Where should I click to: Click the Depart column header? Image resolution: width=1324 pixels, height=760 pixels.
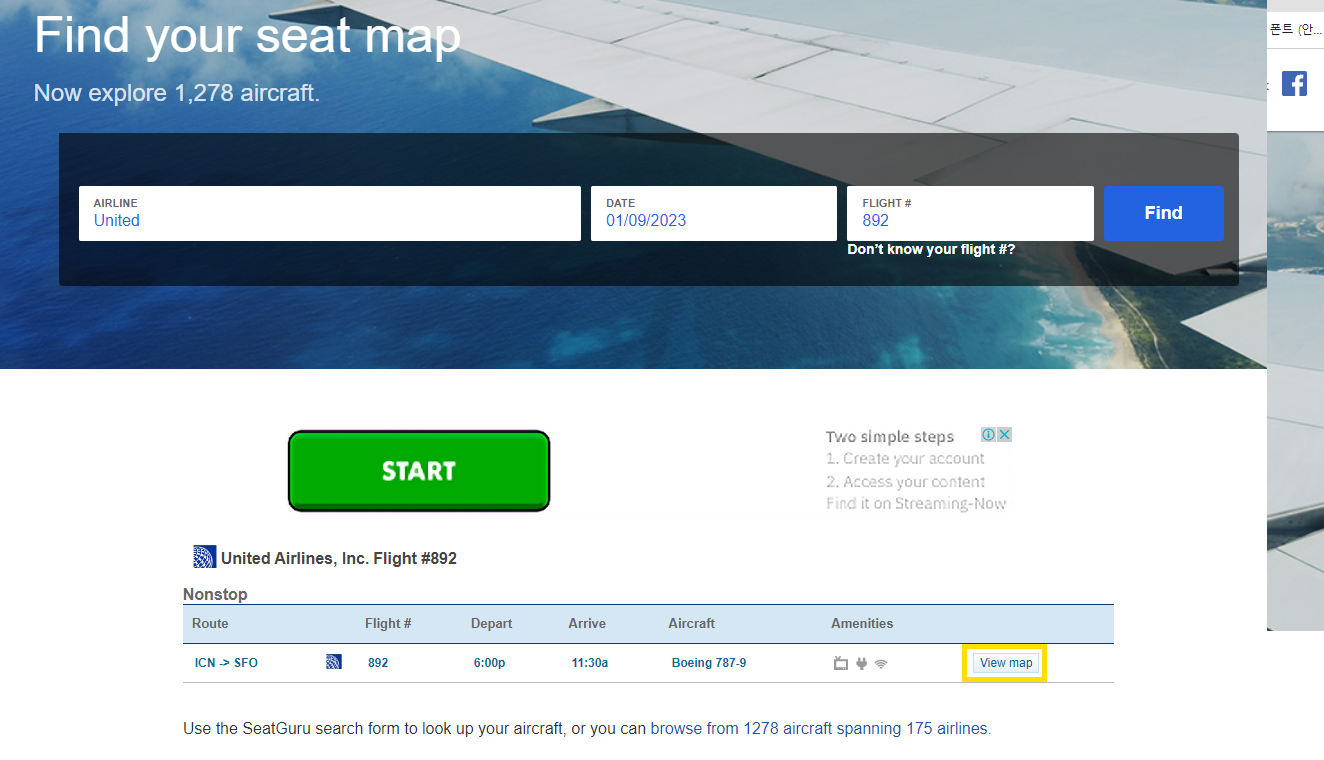point(491,623)
